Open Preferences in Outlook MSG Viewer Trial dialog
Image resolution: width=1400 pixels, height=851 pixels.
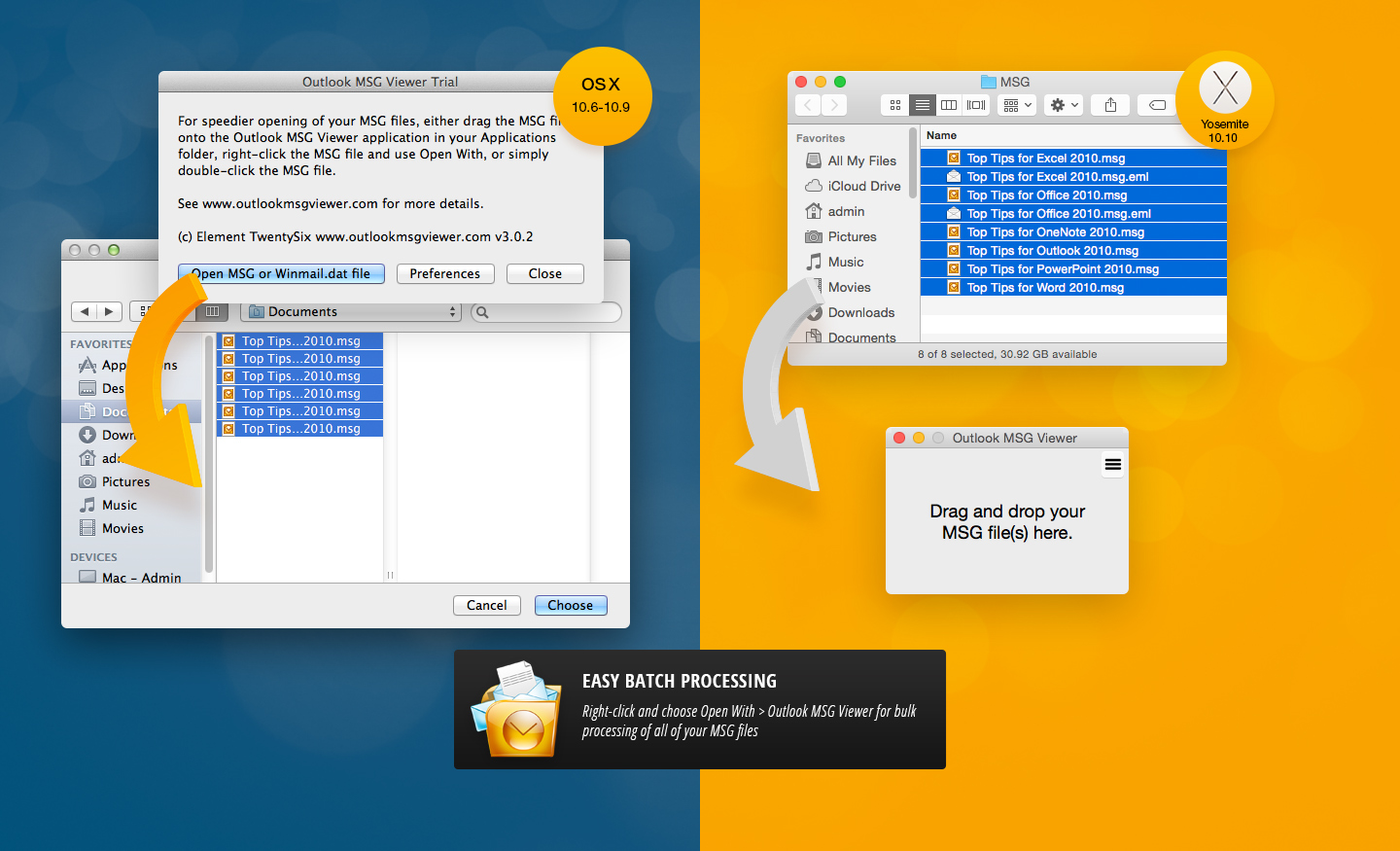coord(445,274)
